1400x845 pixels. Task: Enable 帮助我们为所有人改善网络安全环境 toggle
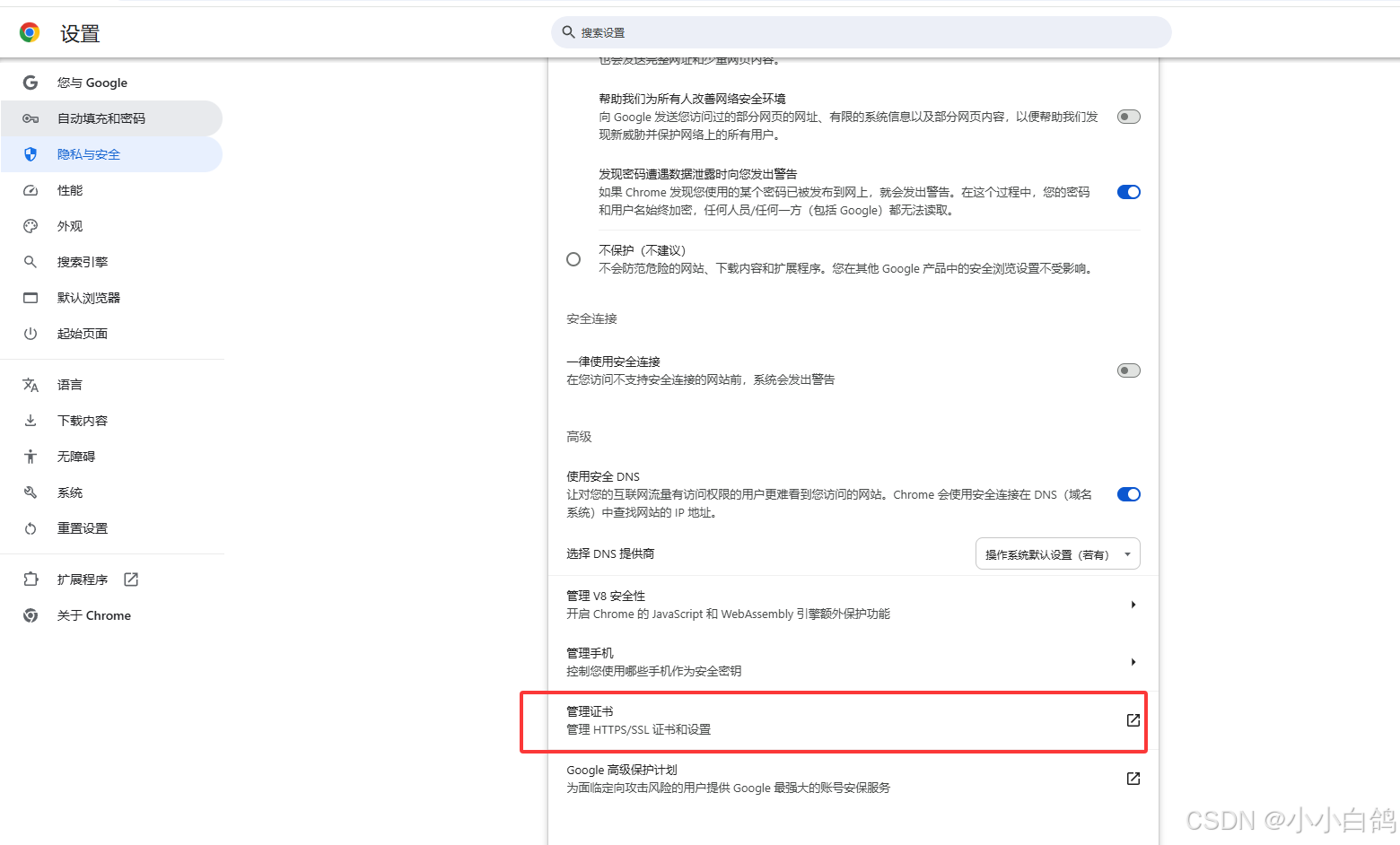tap(1128, 117)
